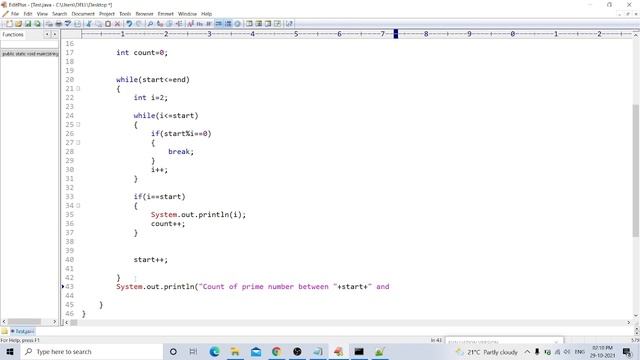Open the Help menu
The image size is (640, 360).
pyautogui.click(x=206, y=14)
